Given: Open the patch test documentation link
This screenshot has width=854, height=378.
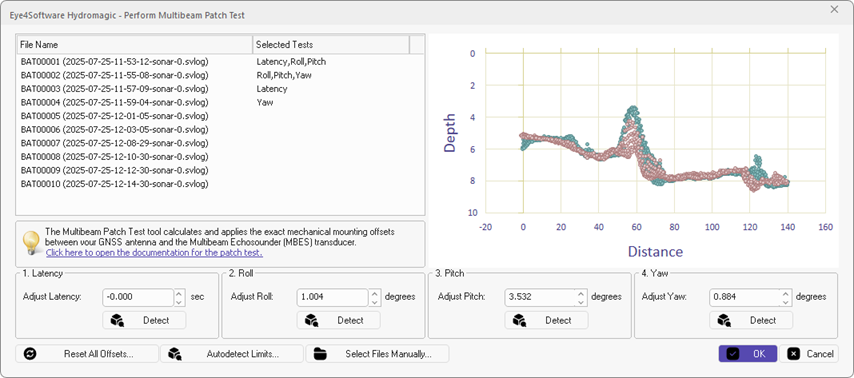Looking at the screenshot, I should (x=155, y=253).
